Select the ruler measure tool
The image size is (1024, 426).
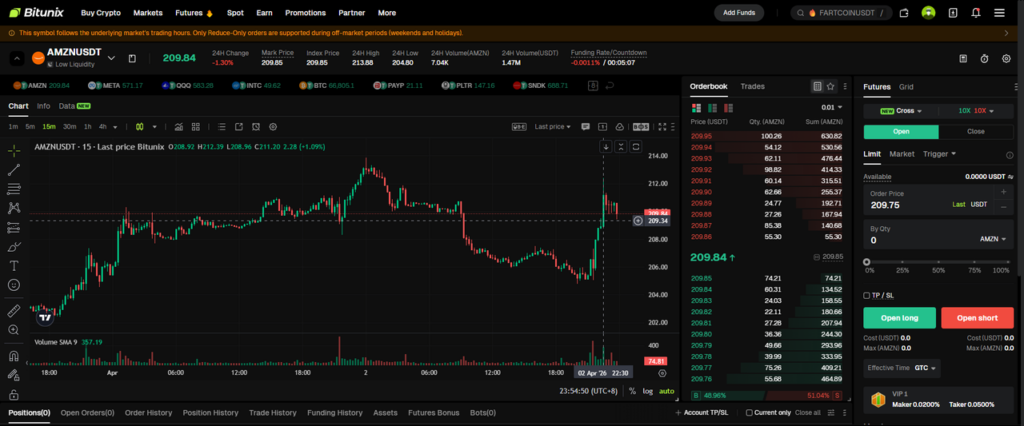point(14,310)
